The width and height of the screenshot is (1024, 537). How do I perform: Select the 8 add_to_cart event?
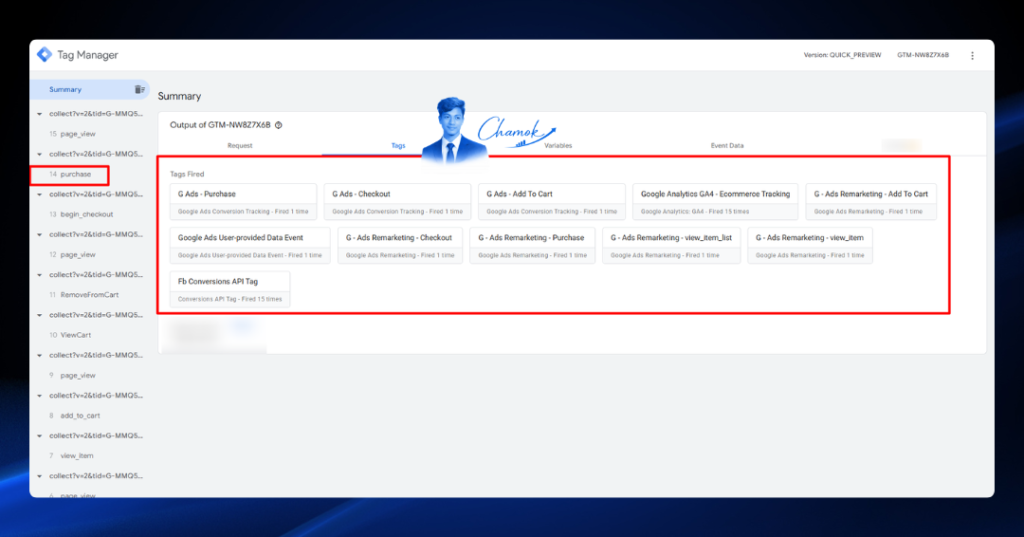click(74, 415)
